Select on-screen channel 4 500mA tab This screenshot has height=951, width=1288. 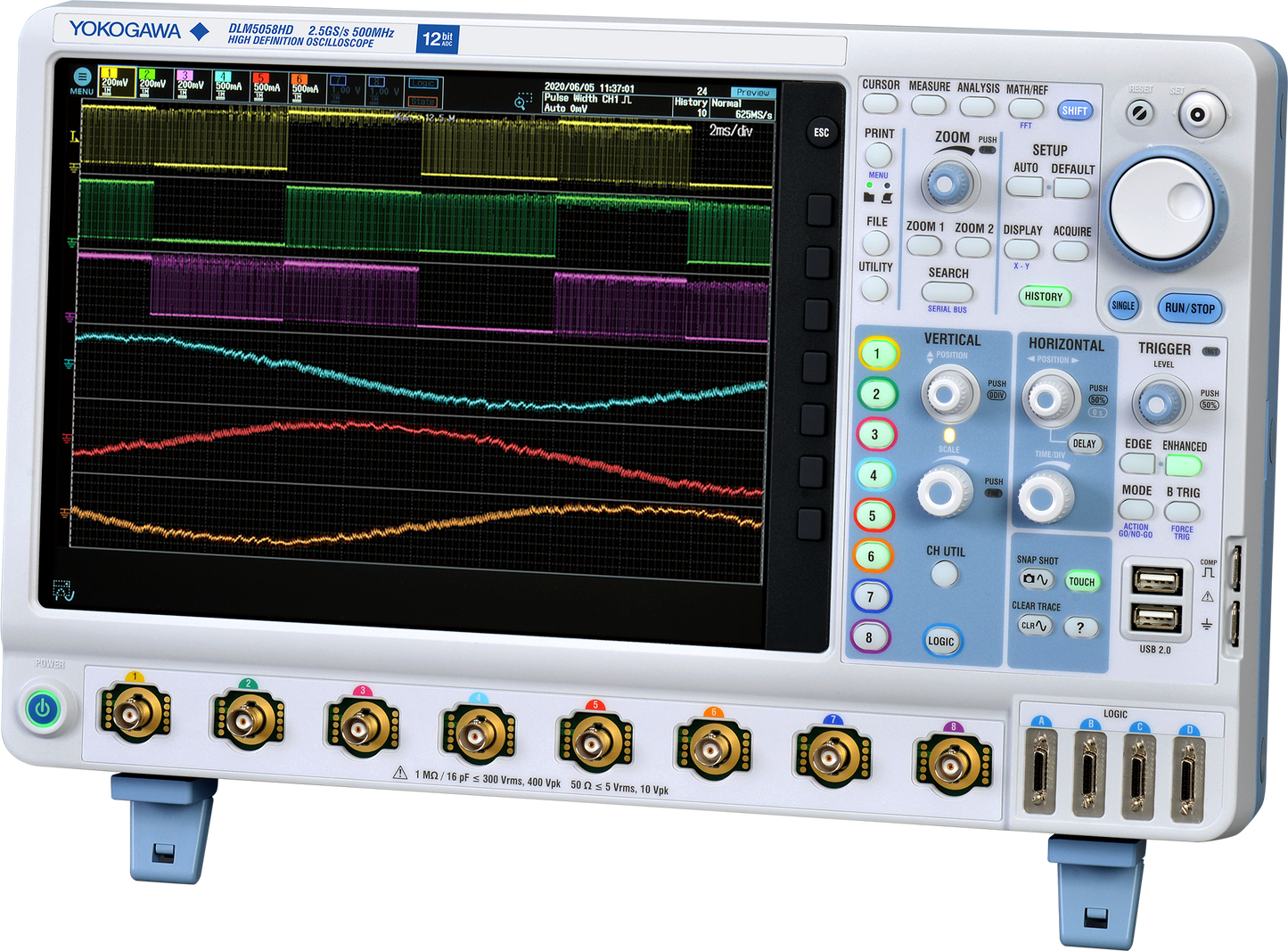click(230, 86)
